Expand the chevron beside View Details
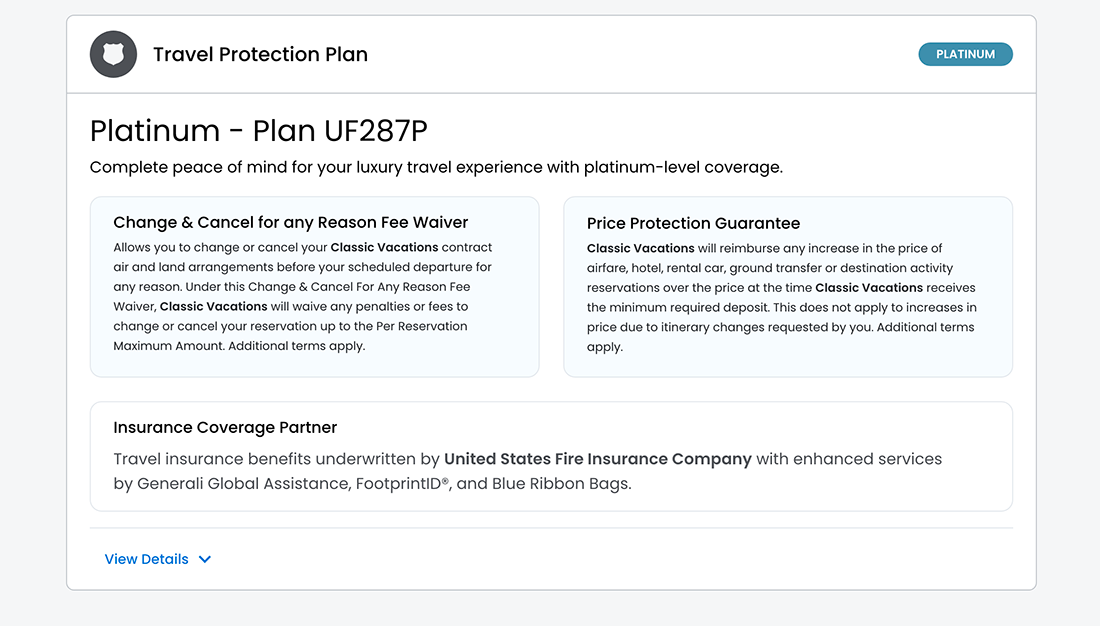Screen dimensions: 1100x626 click(x=205, y=559)
